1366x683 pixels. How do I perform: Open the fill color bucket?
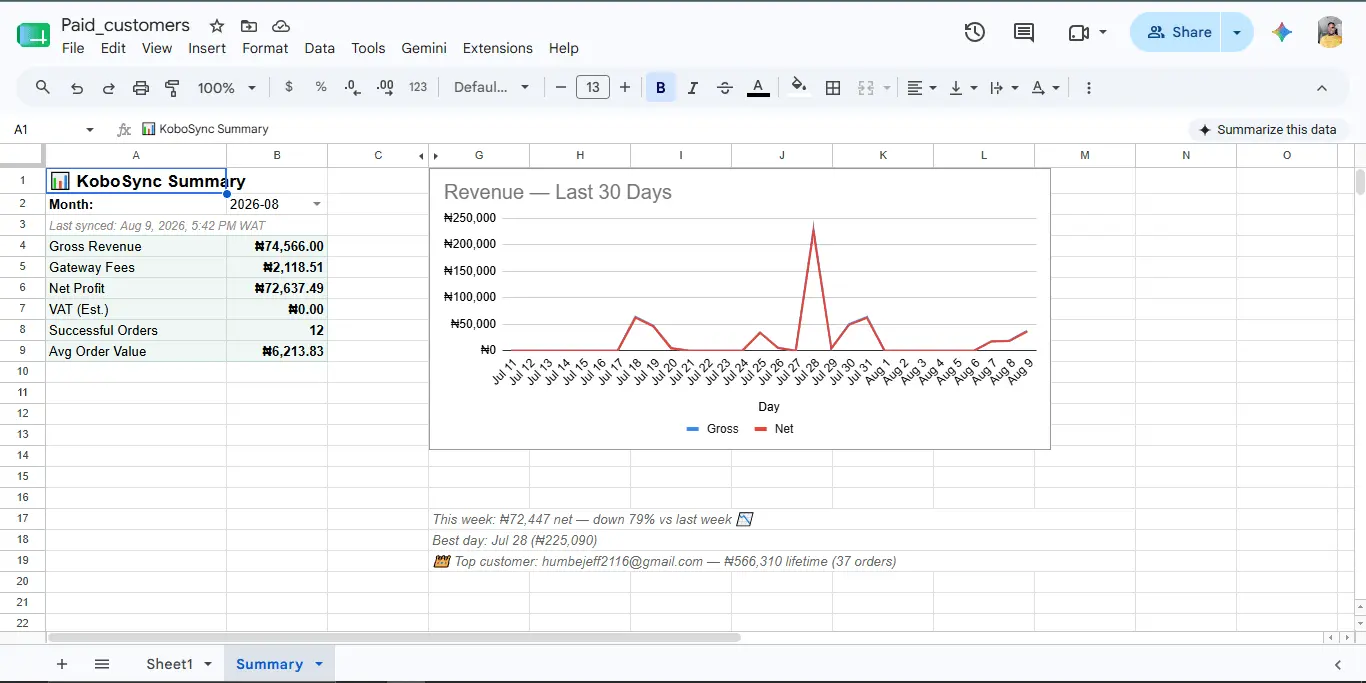798,87
